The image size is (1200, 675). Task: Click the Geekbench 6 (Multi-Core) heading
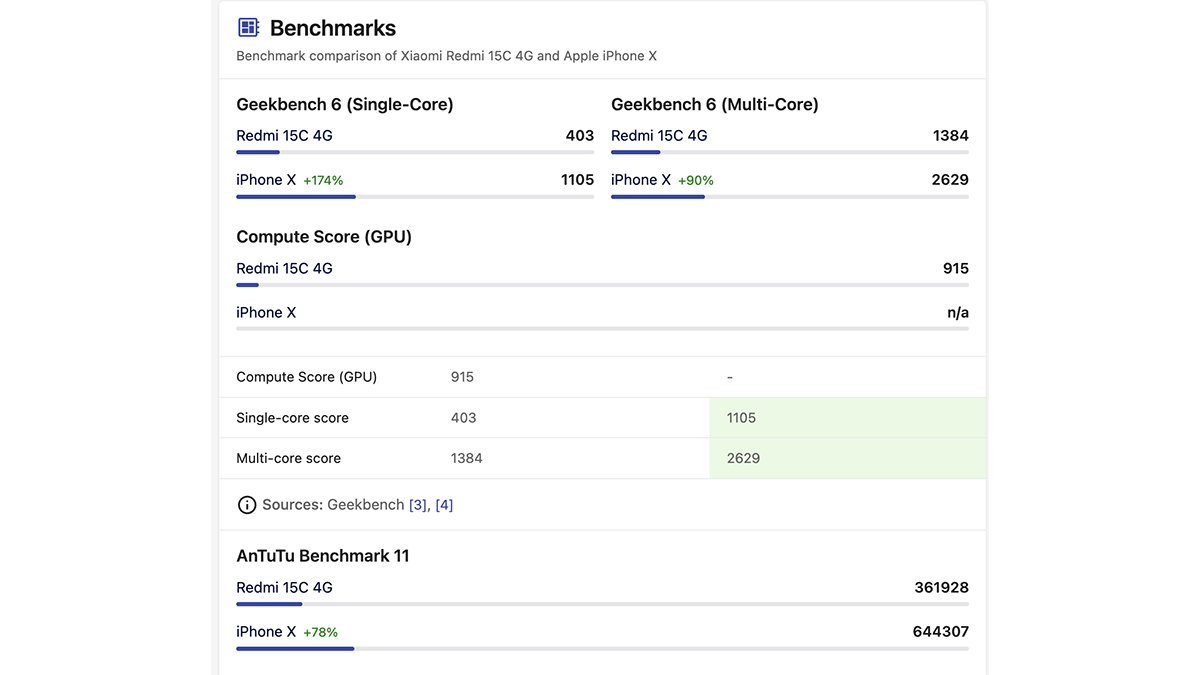click(714, 104)
